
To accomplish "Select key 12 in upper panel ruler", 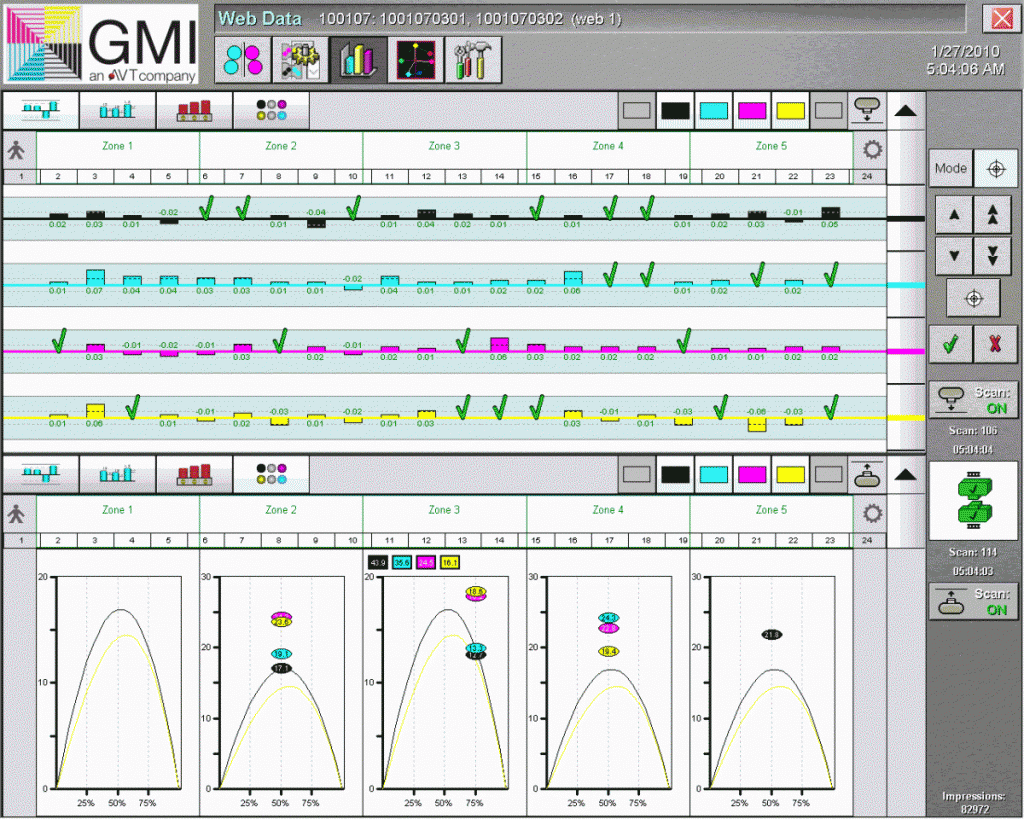I will pyautogui.click(x=426, y=176).
